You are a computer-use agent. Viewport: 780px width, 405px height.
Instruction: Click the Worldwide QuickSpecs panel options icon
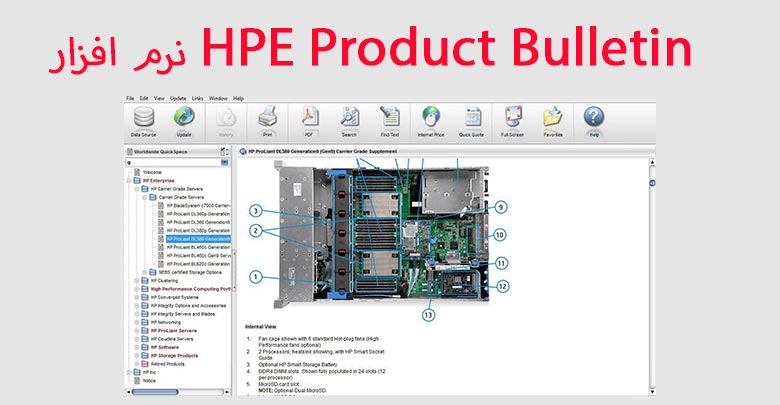(x=225, y=151)
